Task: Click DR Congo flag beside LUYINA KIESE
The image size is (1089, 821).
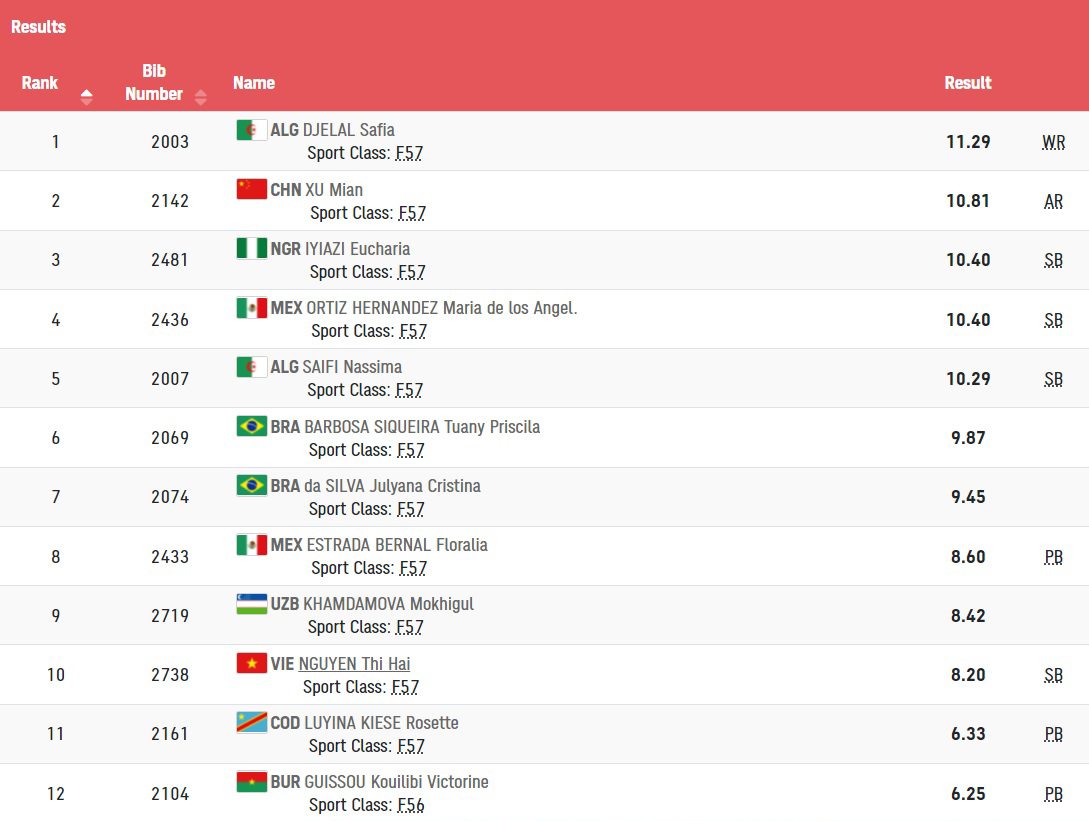Action: pos(251,722)
